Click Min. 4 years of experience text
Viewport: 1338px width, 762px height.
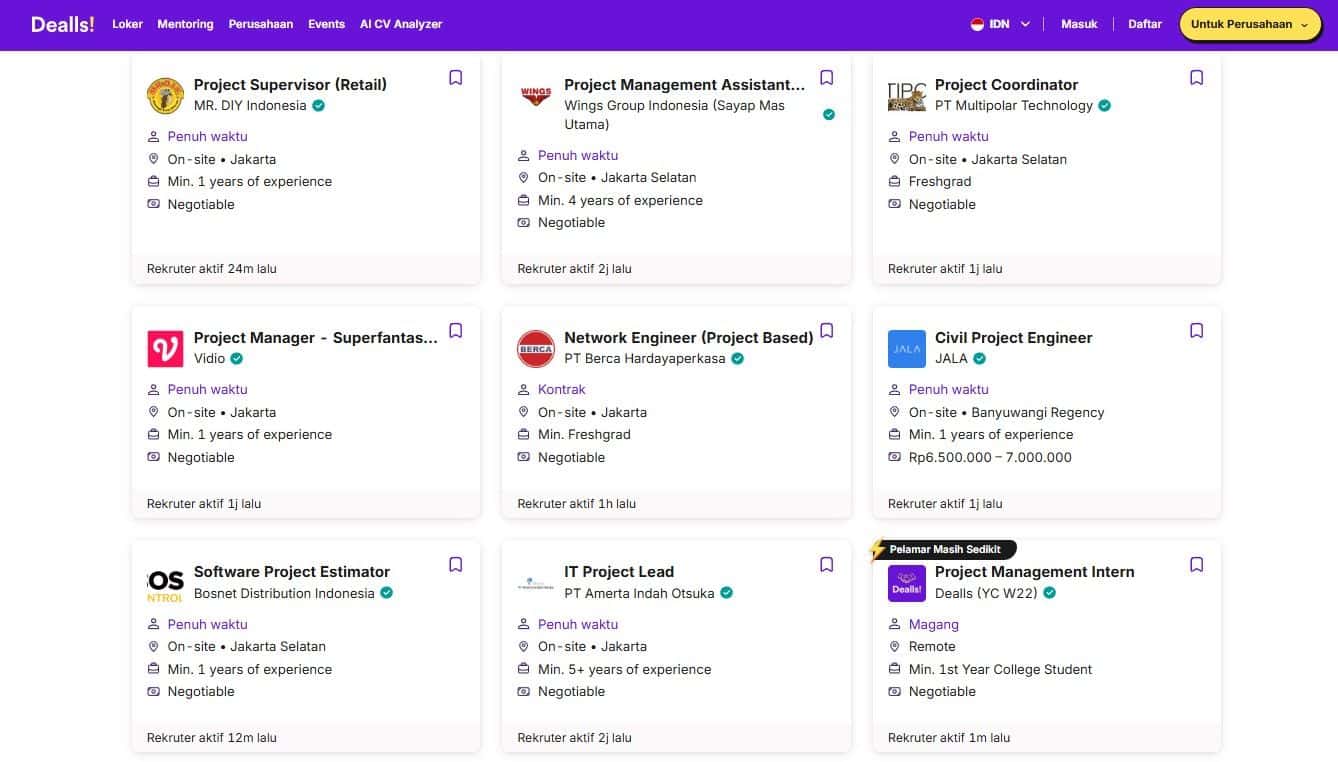click(x=620, y=200)
